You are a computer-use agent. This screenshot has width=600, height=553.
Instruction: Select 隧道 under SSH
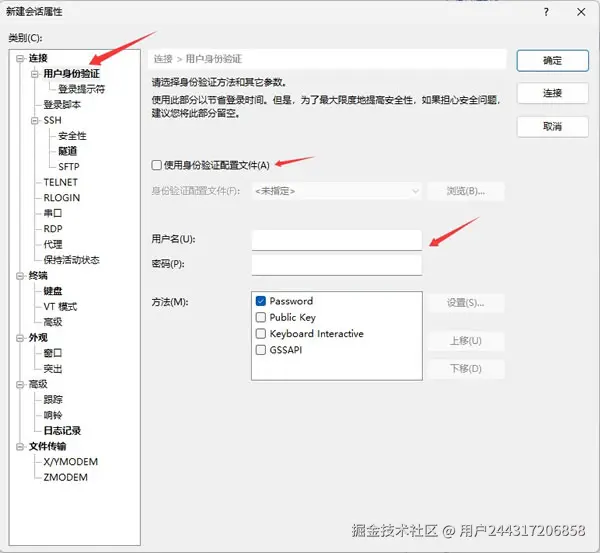click(67, 151)
